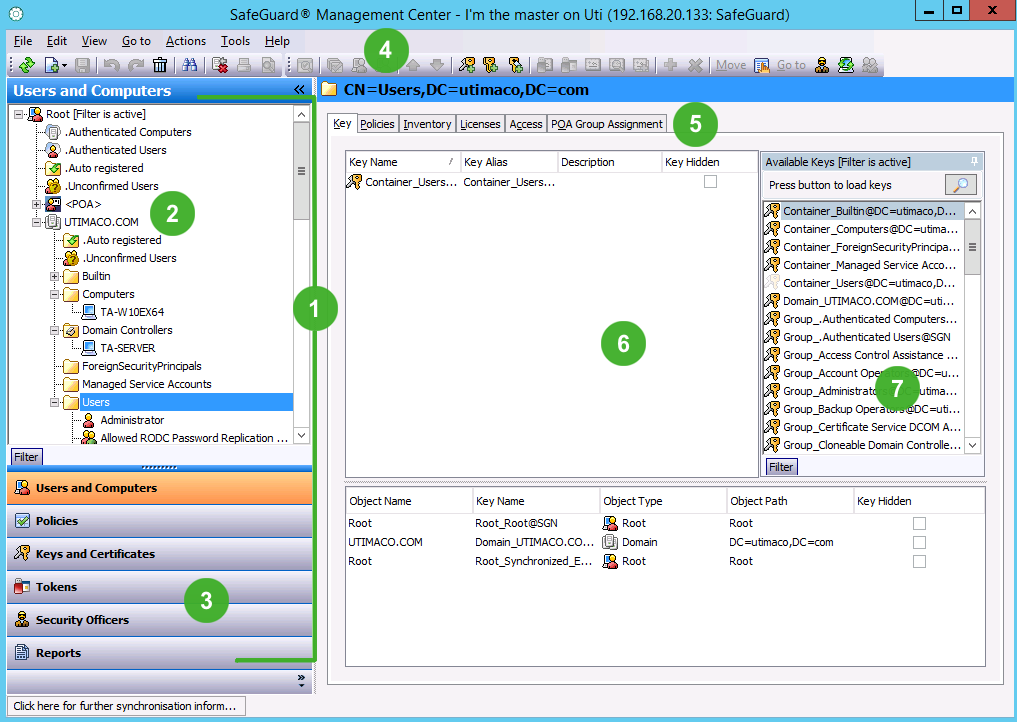The width and height of the screenshot is (1017, 722).
Task: Click the Administrator user icon in tree
Action: (x=90, y=420)
